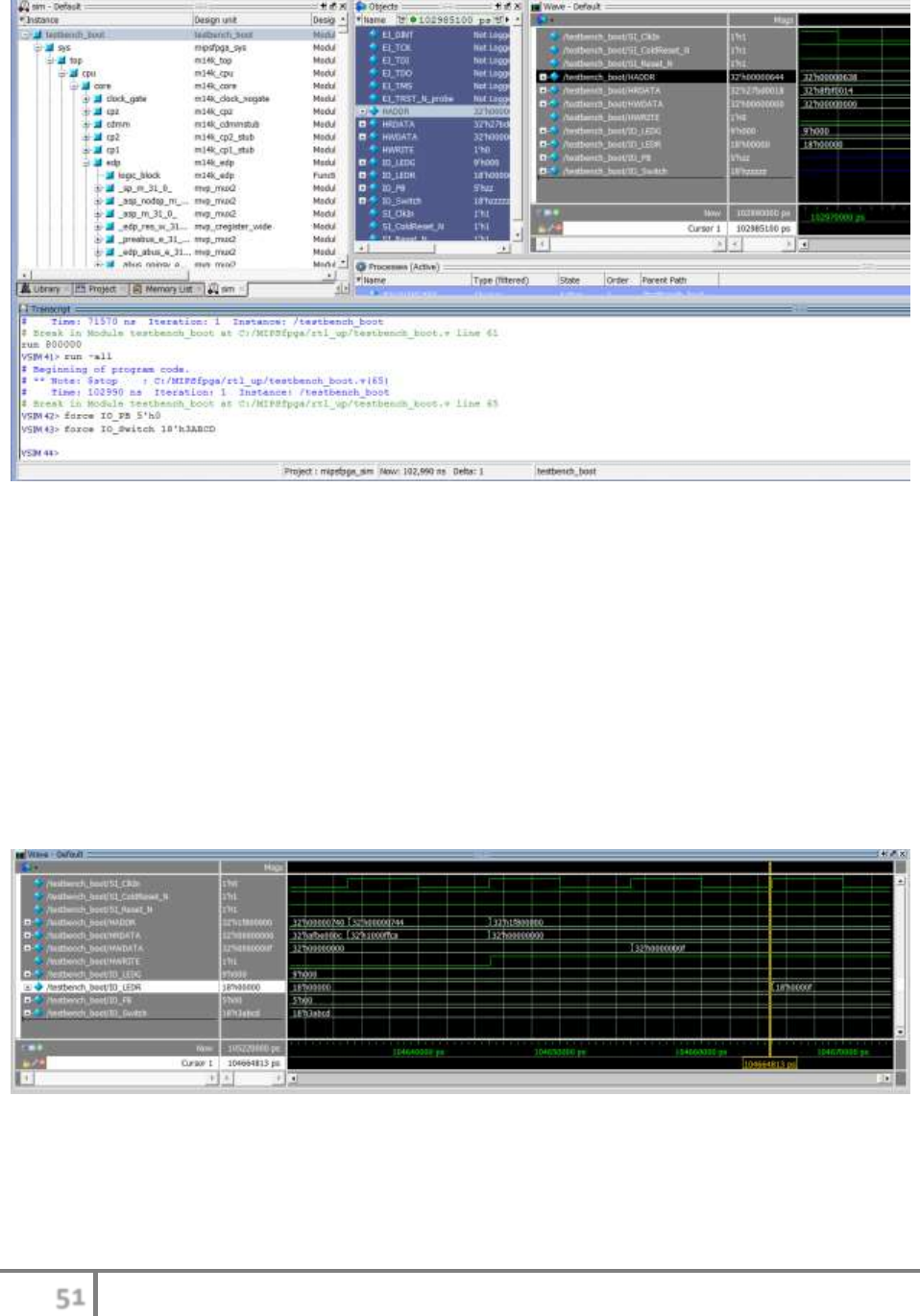Select the m14k_cdmmstub design unit
The image size is (920, 1316).
(x=226, y=124)
